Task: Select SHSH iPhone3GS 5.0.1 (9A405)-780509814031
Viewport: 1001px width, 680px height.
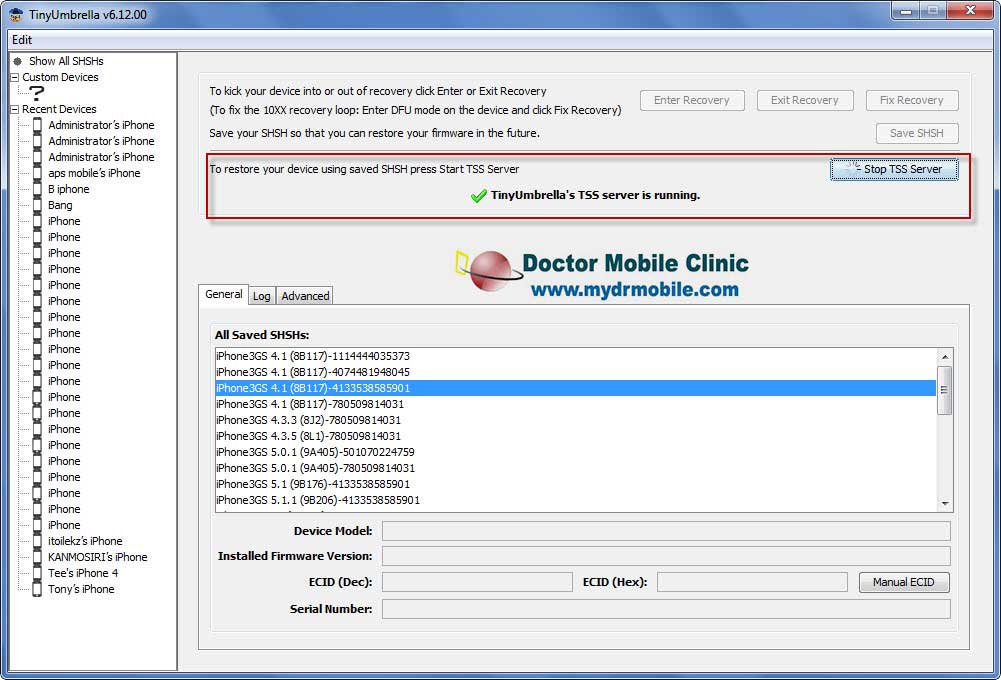Action: coord(576,468)
